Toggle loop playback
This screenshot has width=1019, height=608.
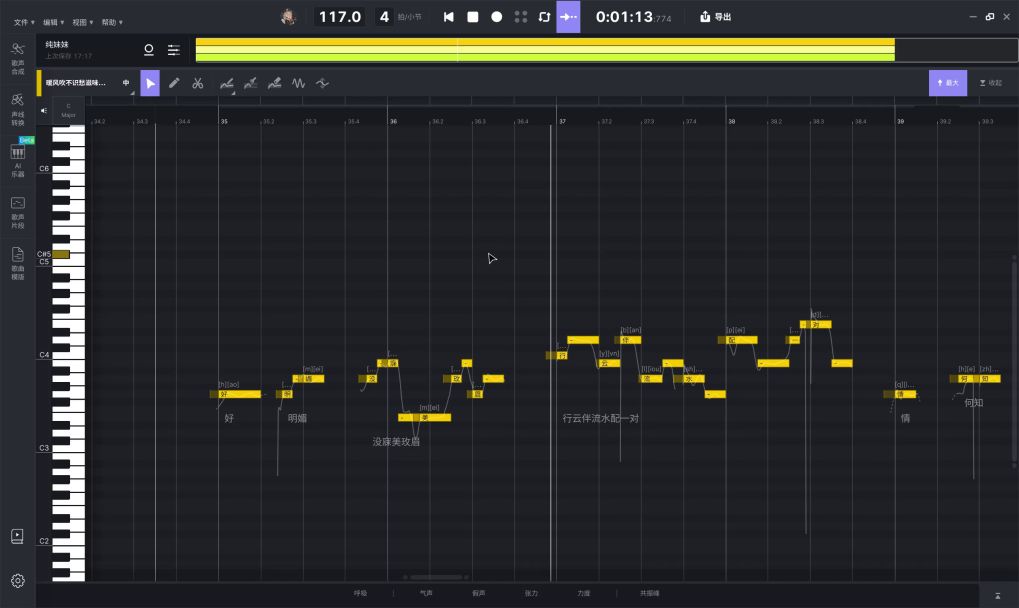click(544, 17)
